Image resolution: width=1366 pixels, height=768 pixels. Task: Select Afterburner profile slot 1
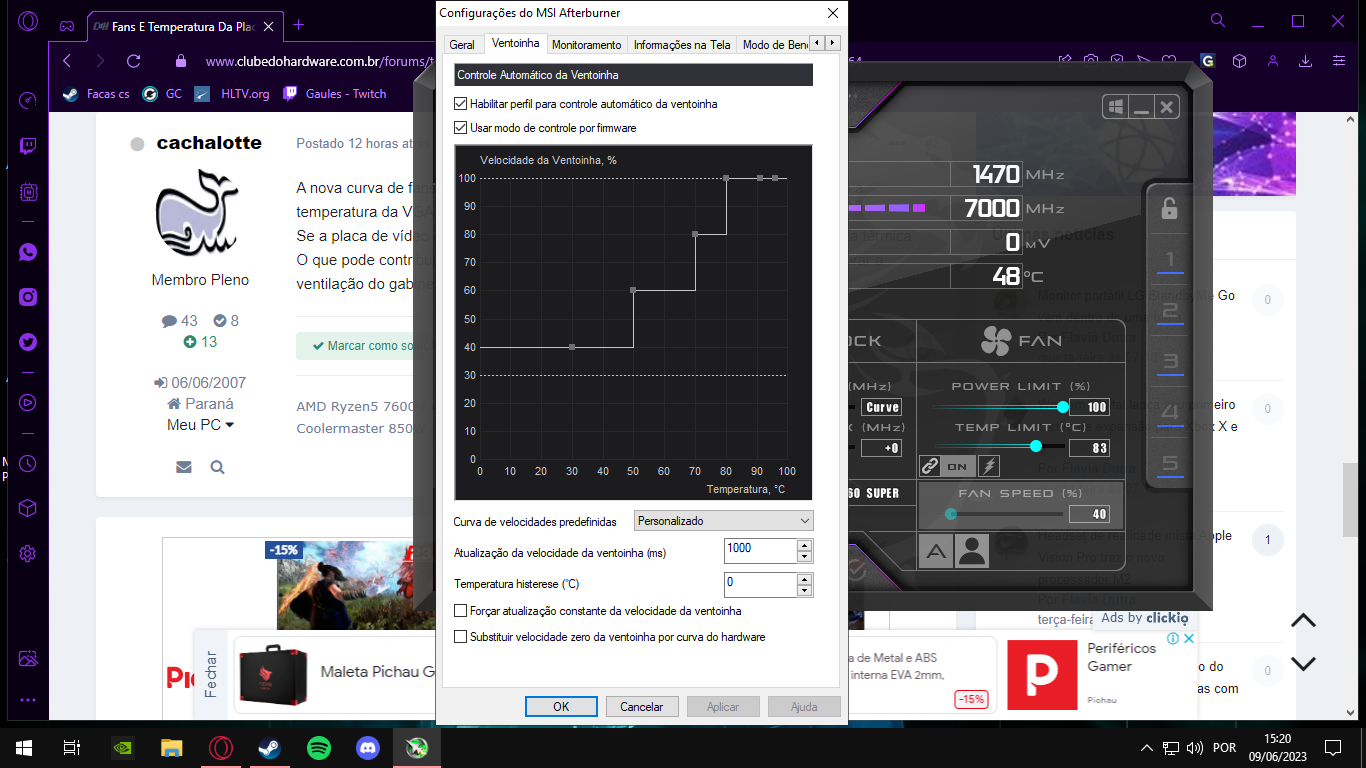pos(1170,261)
